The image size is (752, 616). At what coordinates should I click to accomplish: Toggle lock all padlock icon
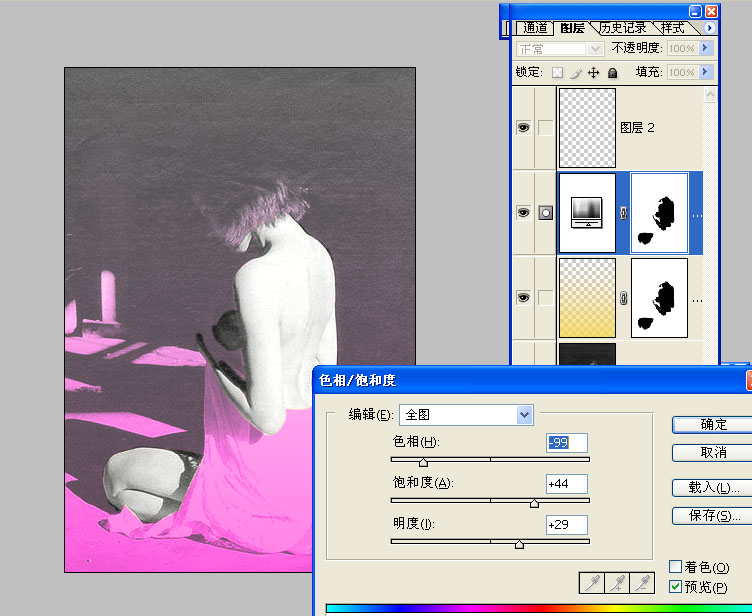click(612, 72)
